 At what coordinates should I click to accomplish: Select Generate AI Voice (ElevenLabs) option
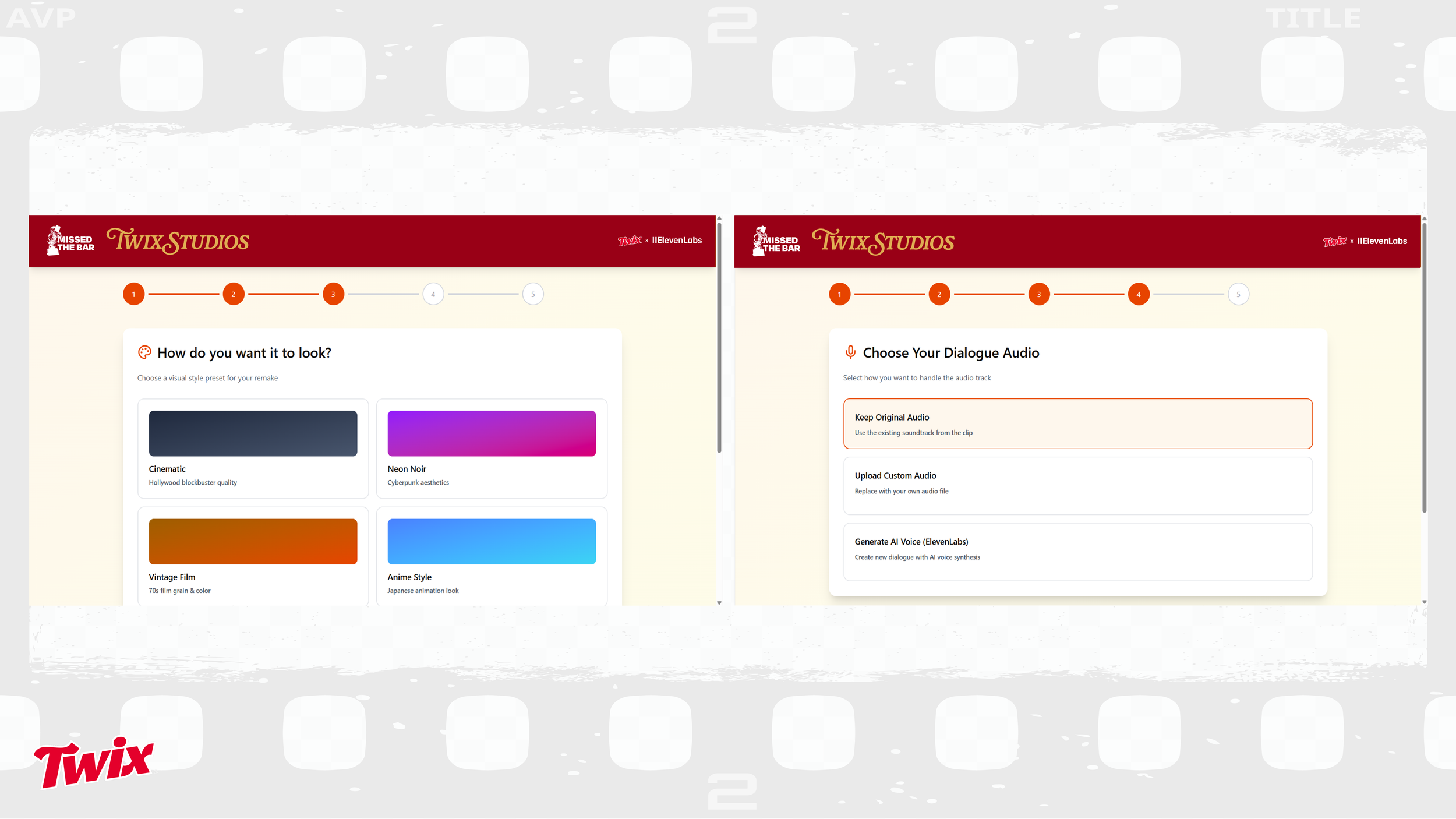(x=1077, y=552)
